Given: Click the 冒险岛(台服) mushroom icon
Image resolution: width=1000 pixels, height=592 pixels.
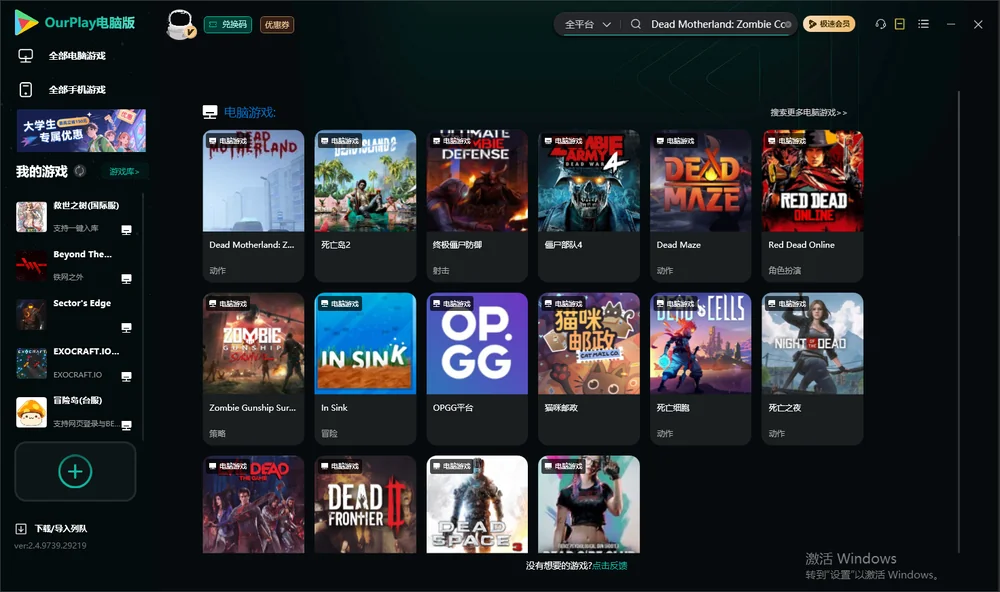Looking at the screenshot, I should [x=31, y=412].
